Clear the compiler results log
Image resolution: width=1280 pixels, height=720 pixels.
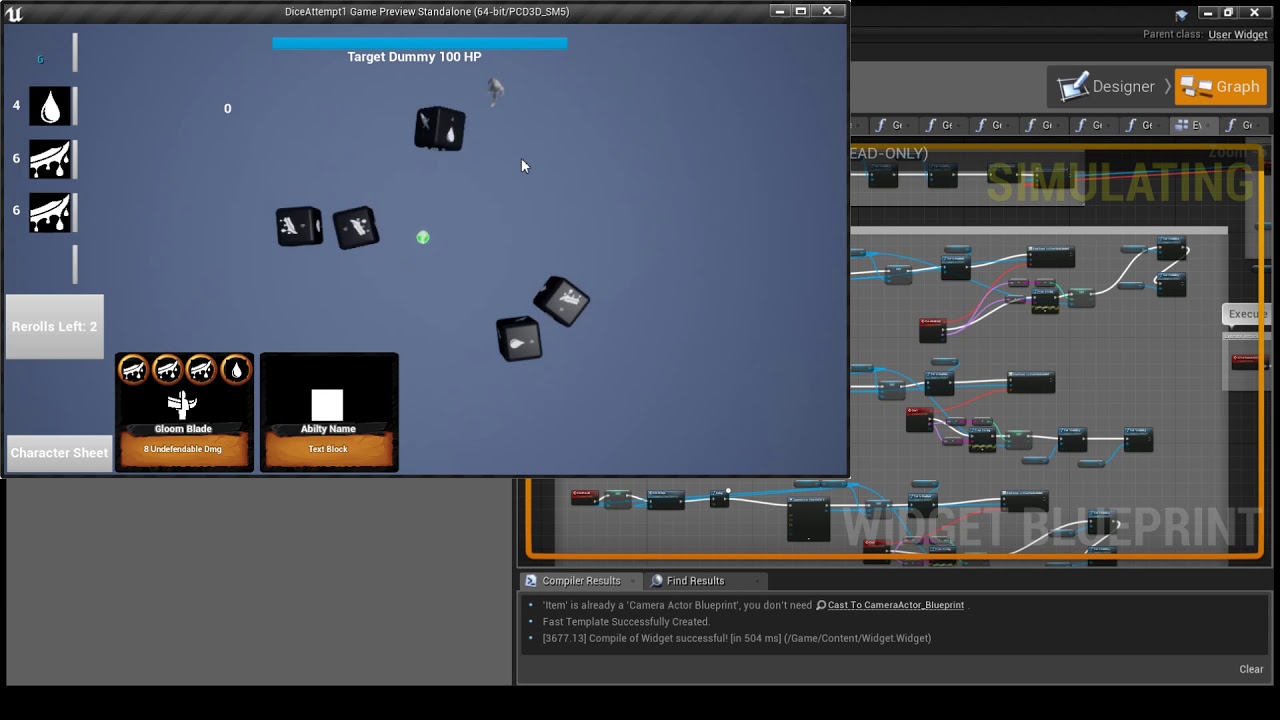pyautogui.click(x=1251, y=669)
